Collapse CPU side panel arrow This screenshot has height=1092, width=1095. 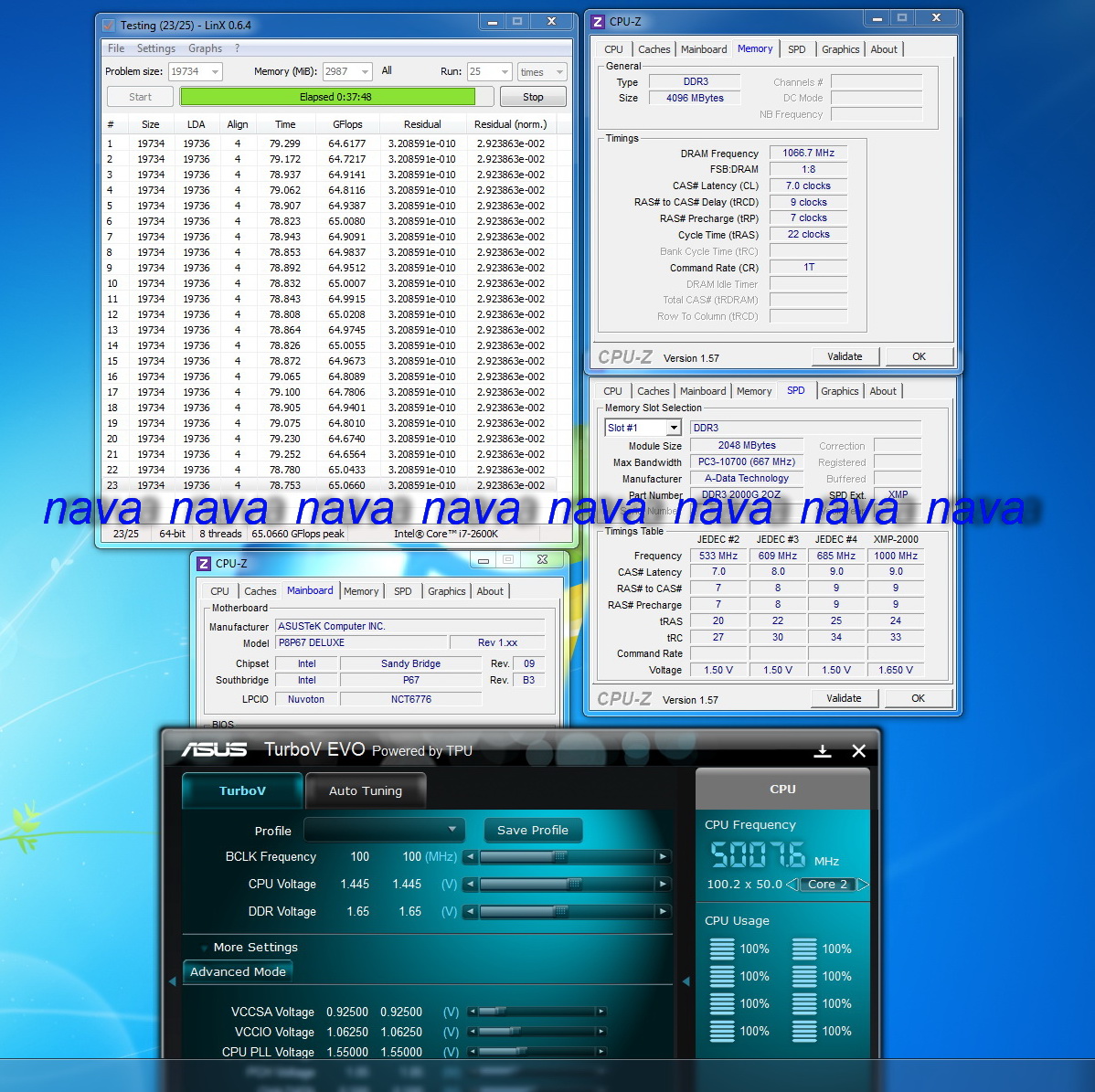pyautogui.click(x=686, y=981)
